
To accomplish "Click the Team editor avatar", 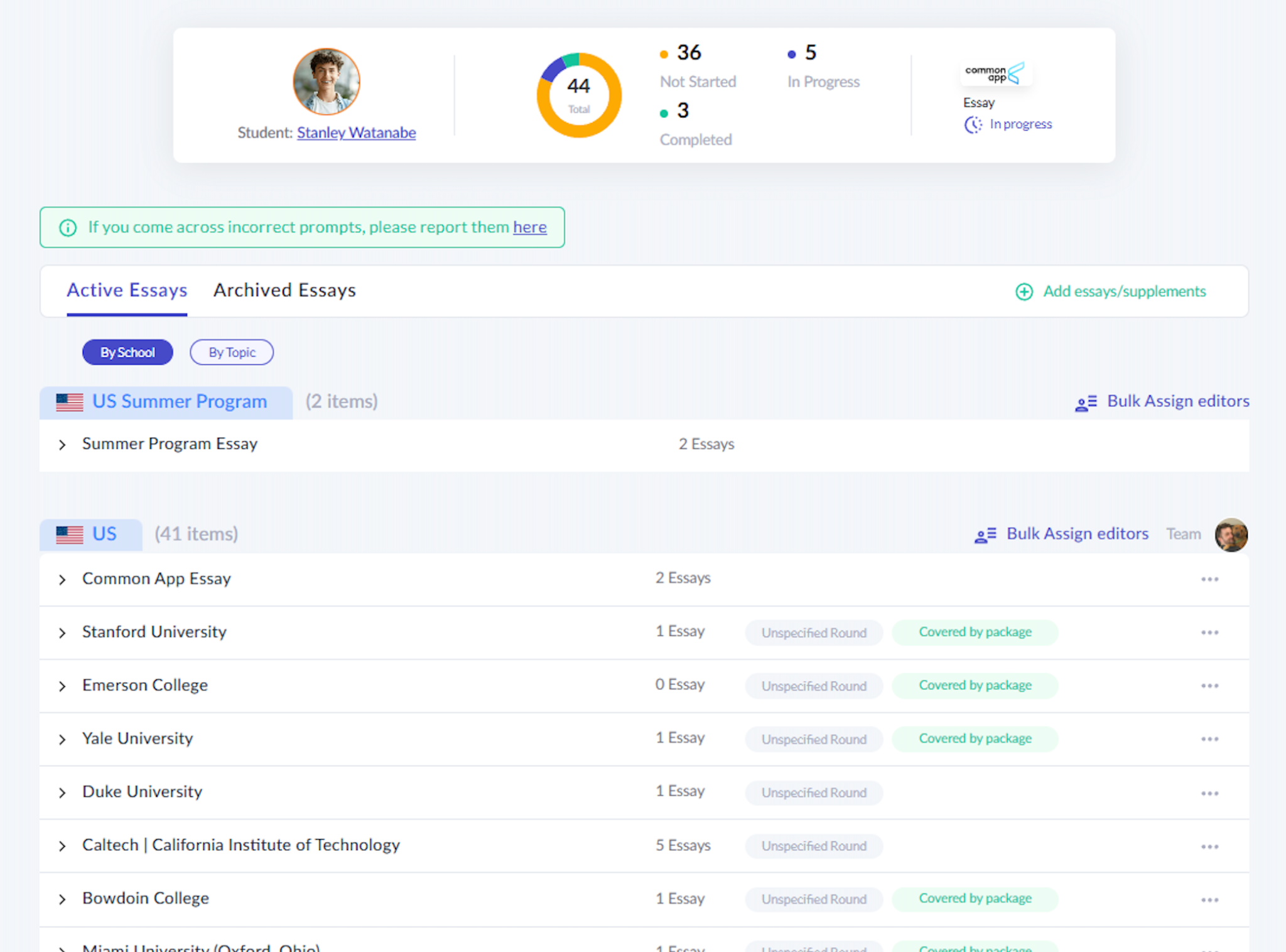I will point(1231,534).
